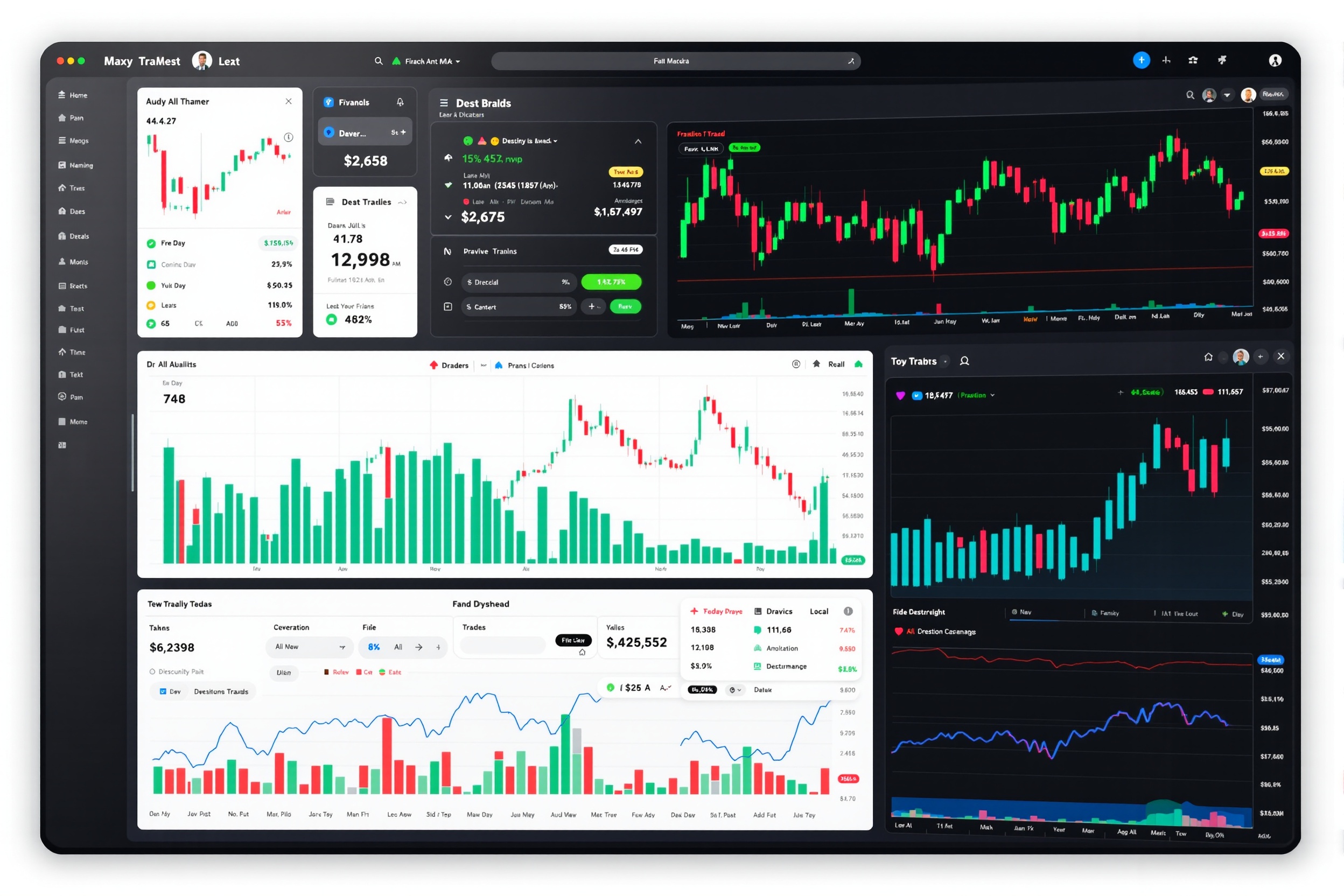
Task: Collapse the Destiny is Awed section
Action: click(638, 141)
